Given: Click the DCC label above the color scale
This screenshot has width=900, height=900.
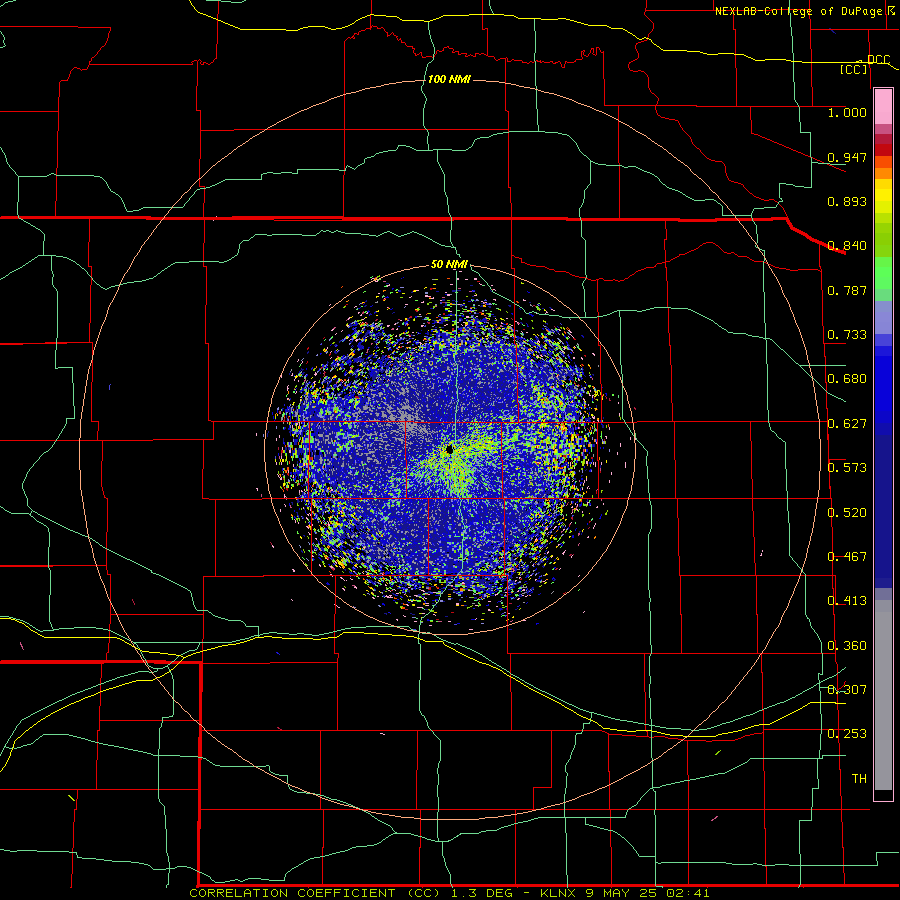Looking at the screenshot, I should click(x=879, y=60).
